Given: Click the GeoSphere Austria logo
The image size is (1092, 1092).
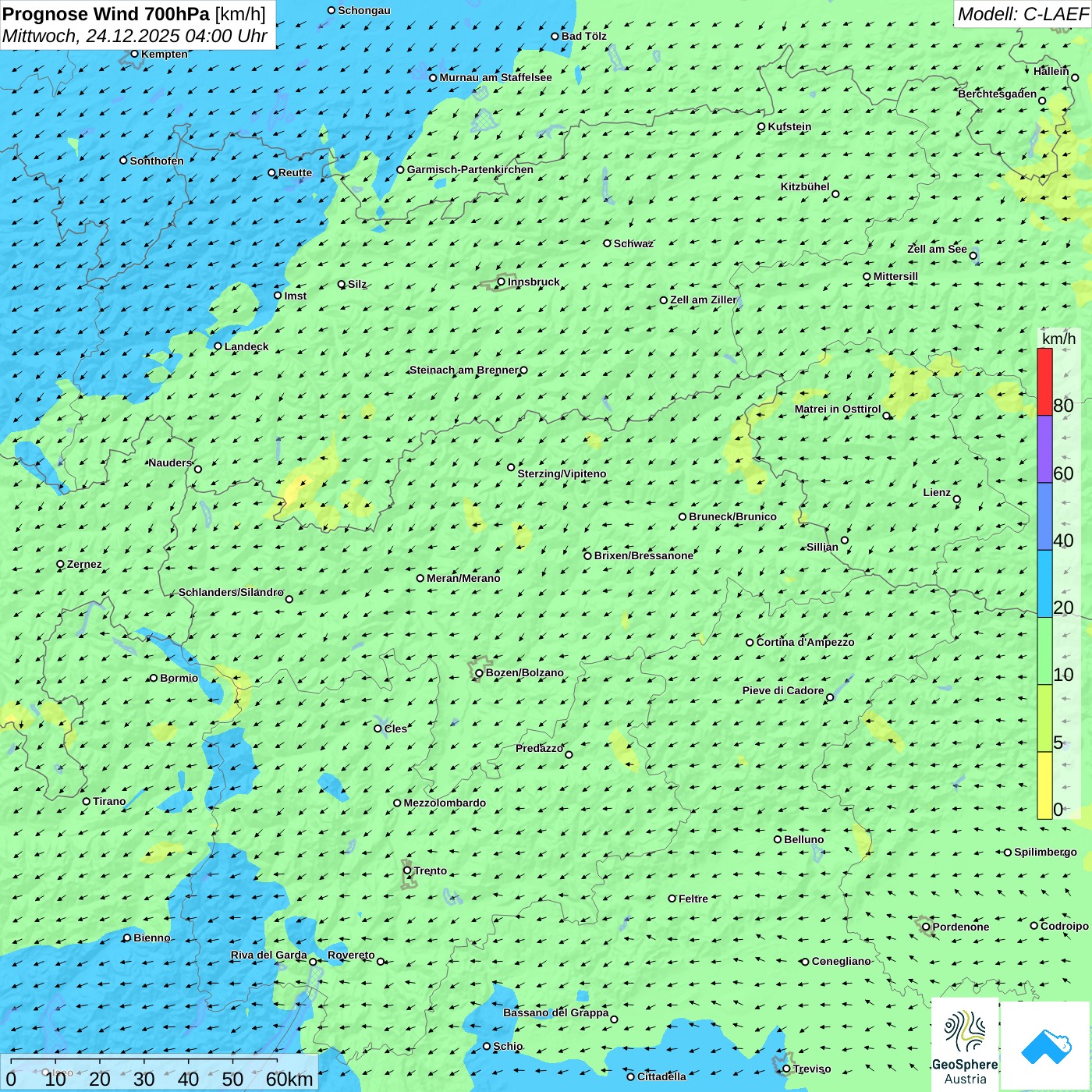Looking at the screenshot, I should point(965,1044).
